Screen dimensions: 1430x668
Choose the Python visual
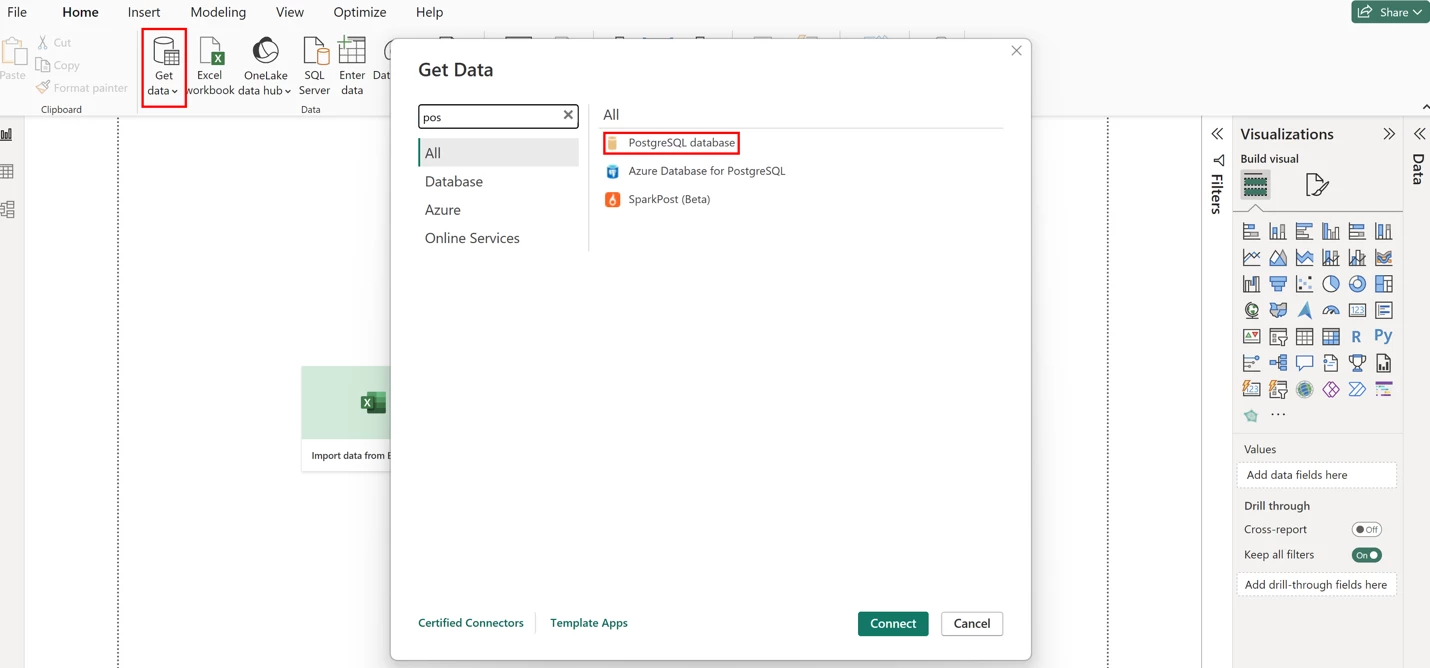point(1383,337)
